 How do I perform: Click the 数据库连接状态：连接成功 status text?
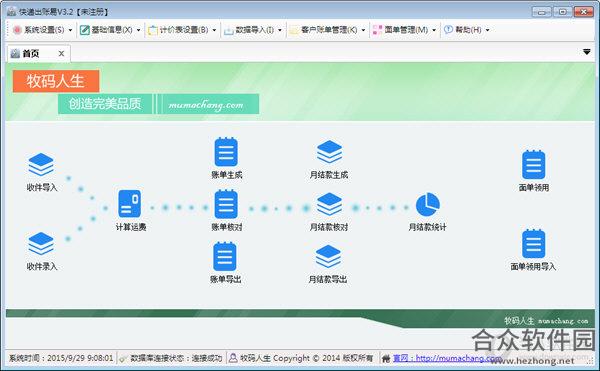coord(176,358)
